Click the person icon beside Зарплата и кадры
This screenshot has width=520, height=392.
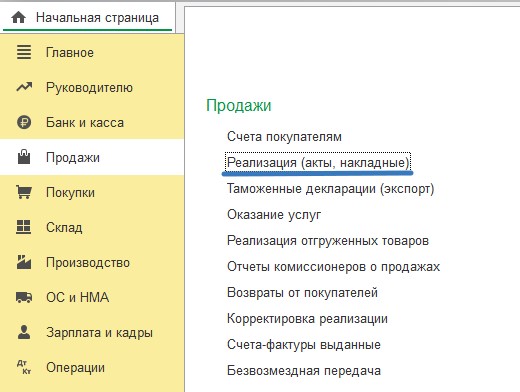(24, 332)
